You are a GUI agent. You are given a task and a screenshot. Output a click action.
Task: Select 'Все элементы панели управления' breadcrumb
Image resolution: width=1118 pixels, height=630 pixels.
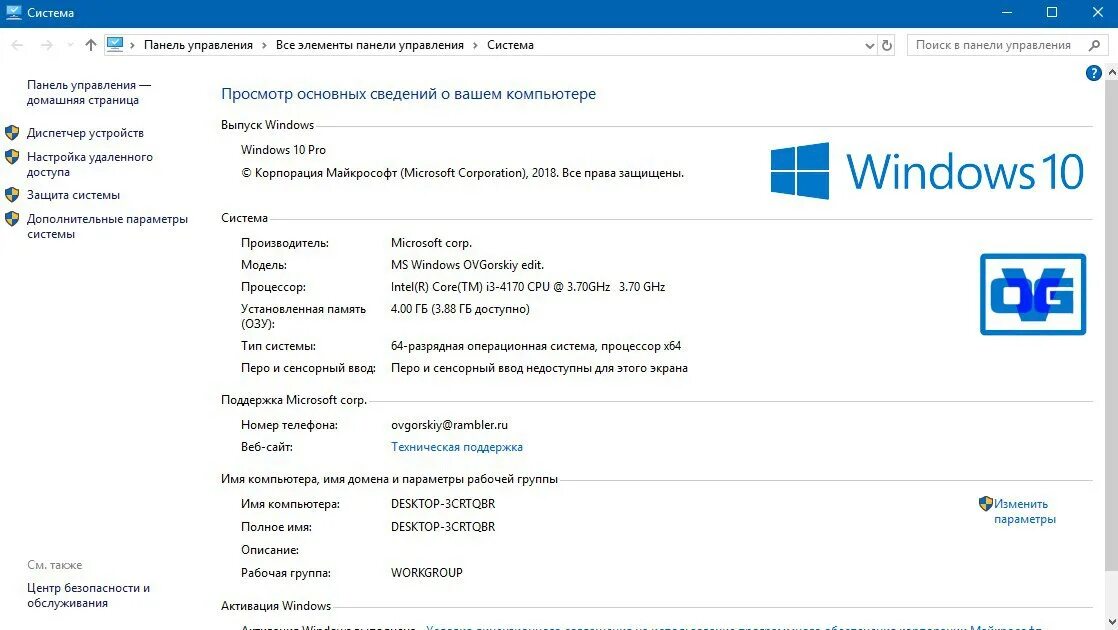[x=369, y=45]
